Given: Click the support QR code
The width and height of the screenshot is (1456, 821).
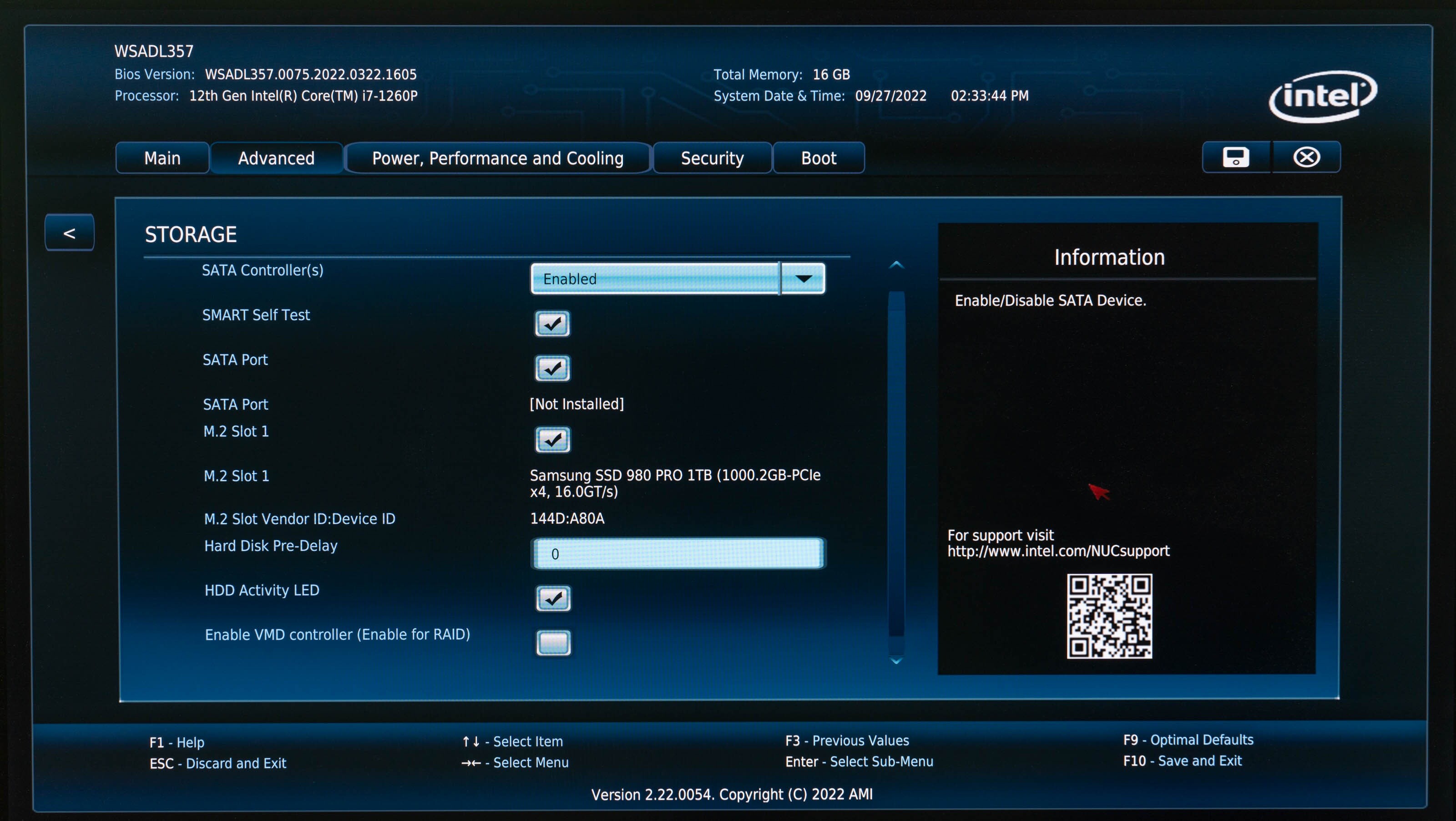Looking at the screenshot, I should coord(1109,616).
